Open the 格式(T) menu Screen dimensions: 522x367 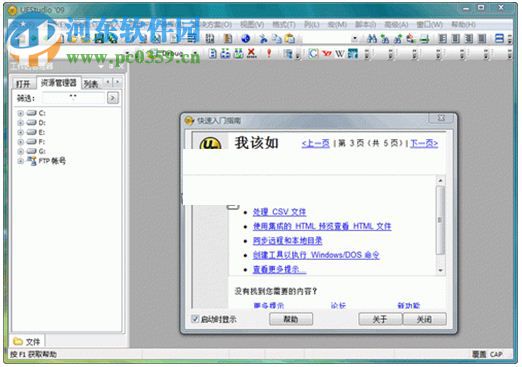pyautogui.click(x=284, y=25)
